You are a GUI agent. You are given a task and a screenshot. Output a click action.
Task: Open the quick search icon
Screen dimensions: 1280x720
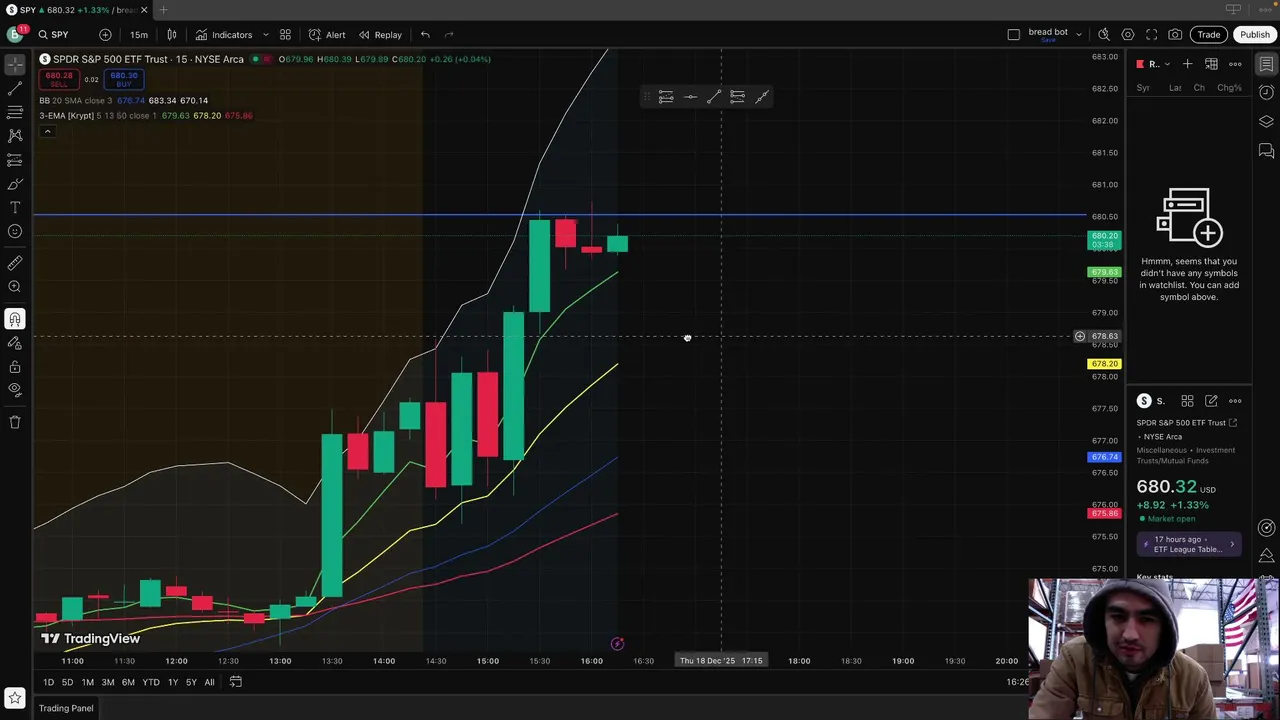point(1104,35)
